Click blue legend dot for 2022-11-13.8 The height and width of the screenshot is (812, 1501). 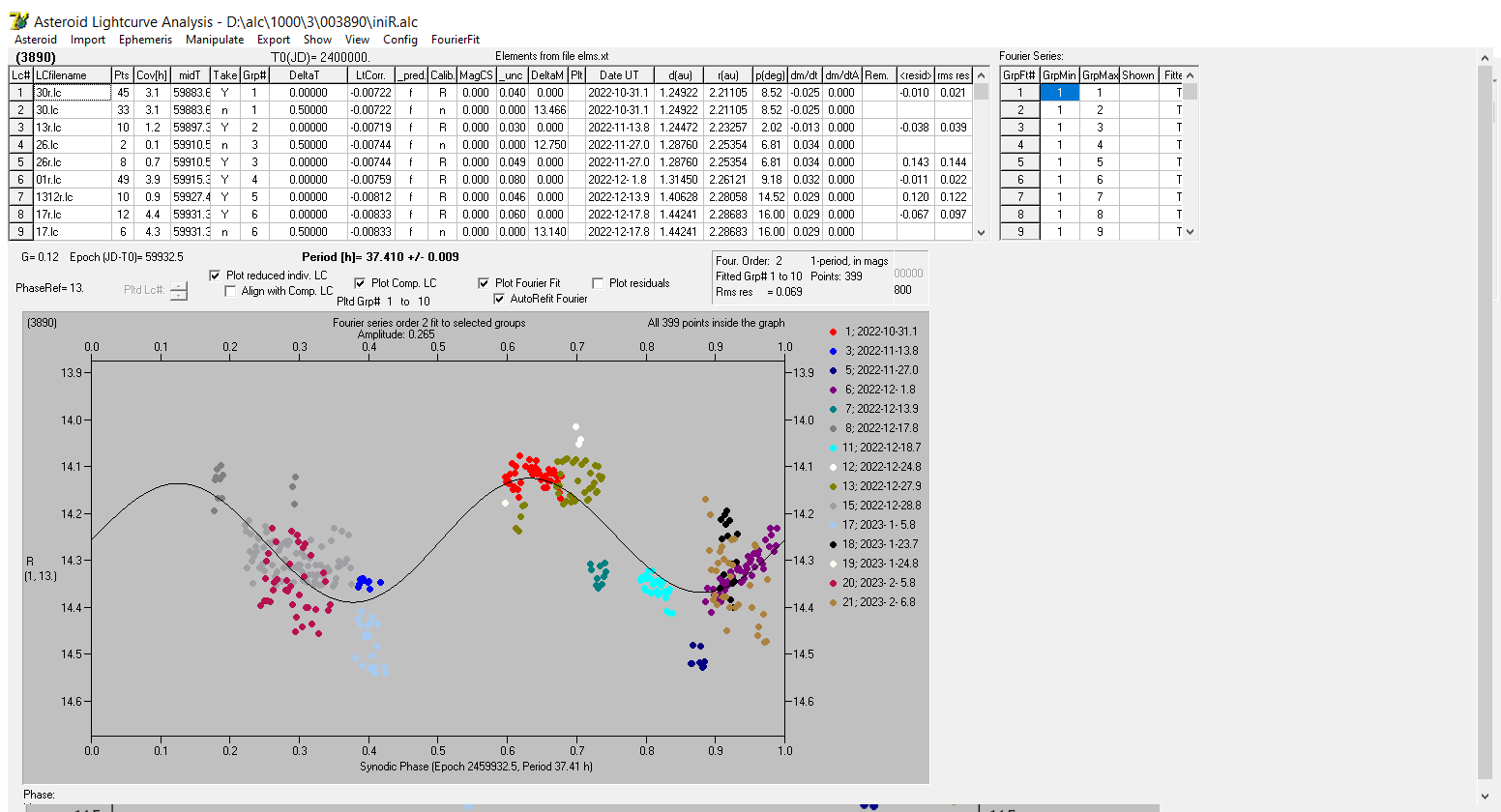coord(833,351)
